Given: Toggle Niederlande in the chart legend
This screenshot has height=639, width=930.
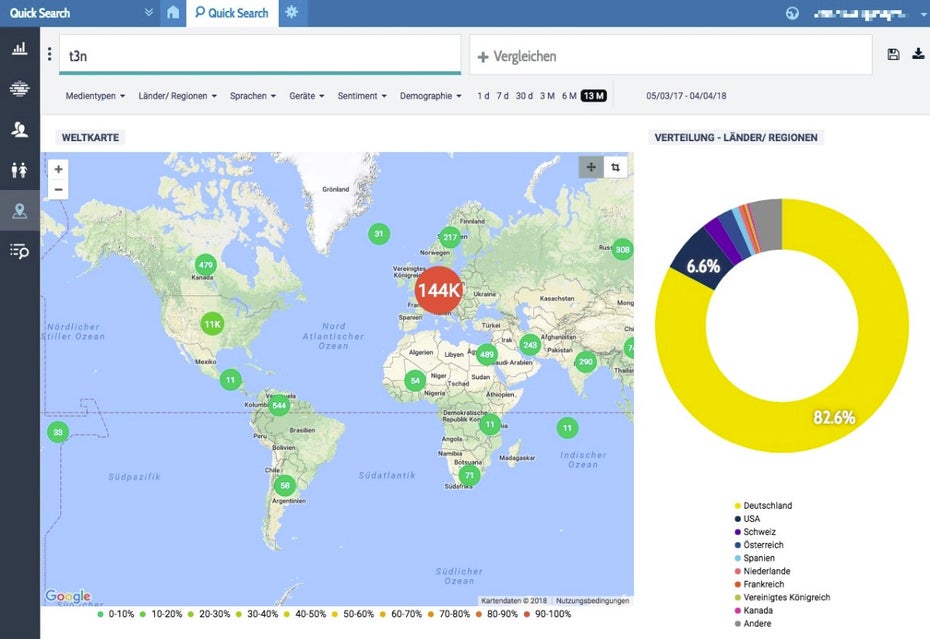Looking at the screenshot, I should (763, 571).
